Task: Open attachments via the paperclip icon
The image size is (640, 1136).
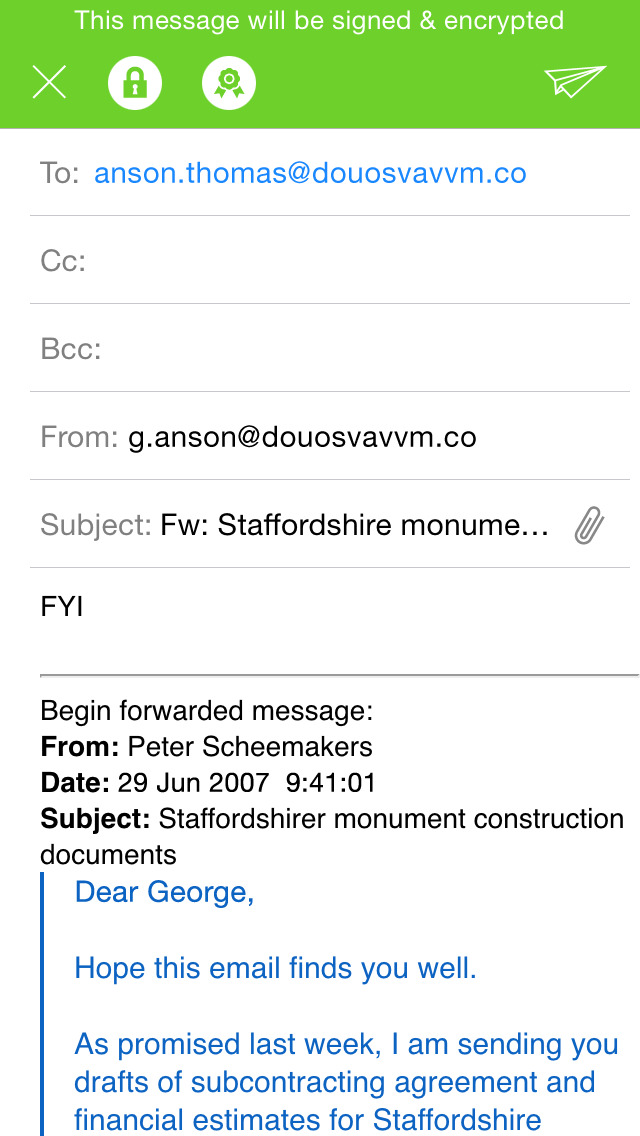Action: [590, 524]
